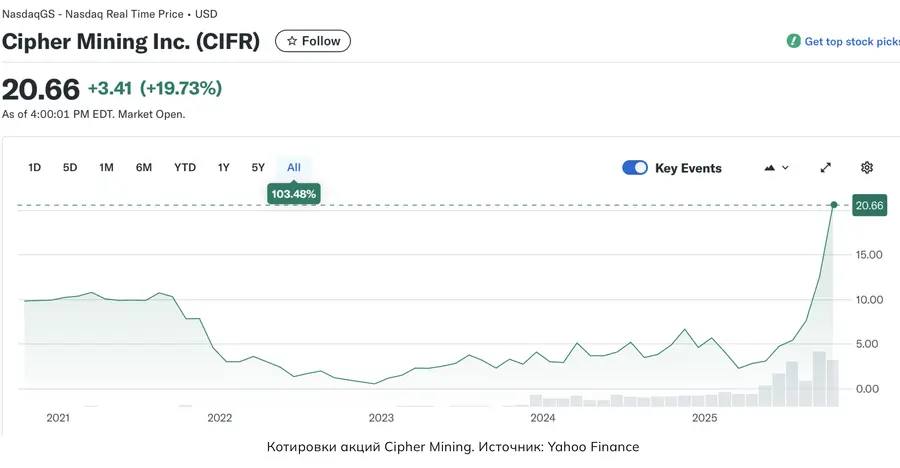Click the green icon beside top stock picks
The width and height of the screenshot is (900, 468).
[x=794, y=41]
